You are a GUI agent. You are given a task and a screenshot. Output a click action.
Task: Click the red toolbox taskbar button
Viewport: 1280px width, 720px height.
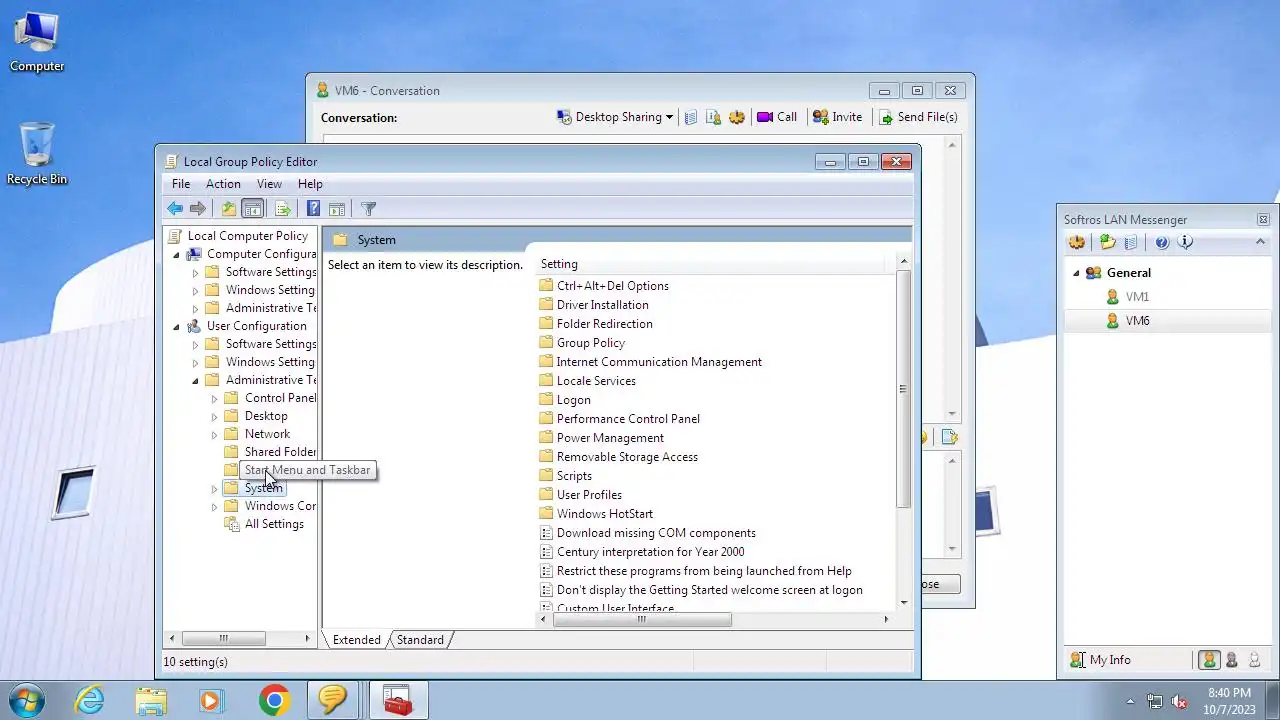(x=398, y=700)
